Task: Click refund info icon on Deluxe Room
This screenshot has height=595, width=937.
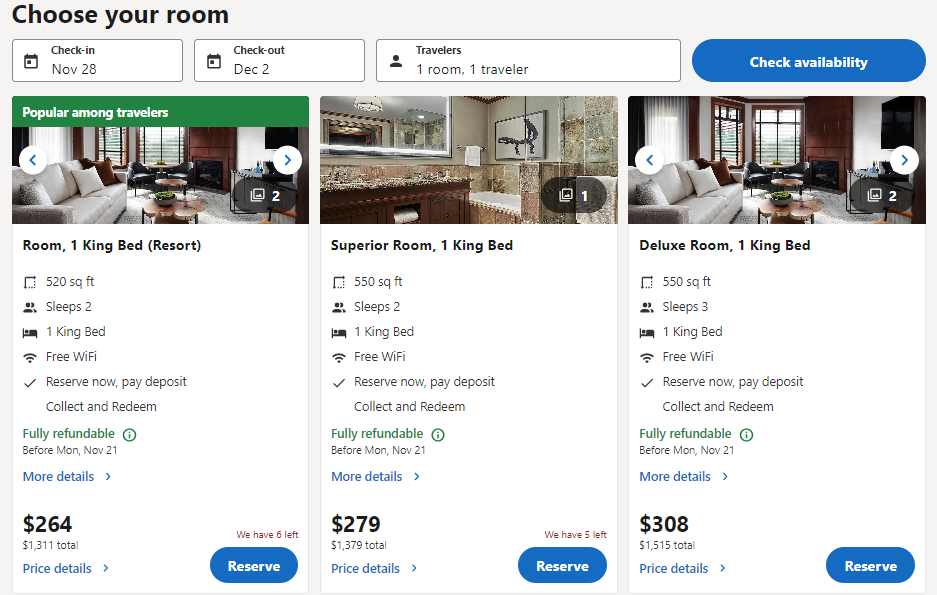Action: [746, 435]
